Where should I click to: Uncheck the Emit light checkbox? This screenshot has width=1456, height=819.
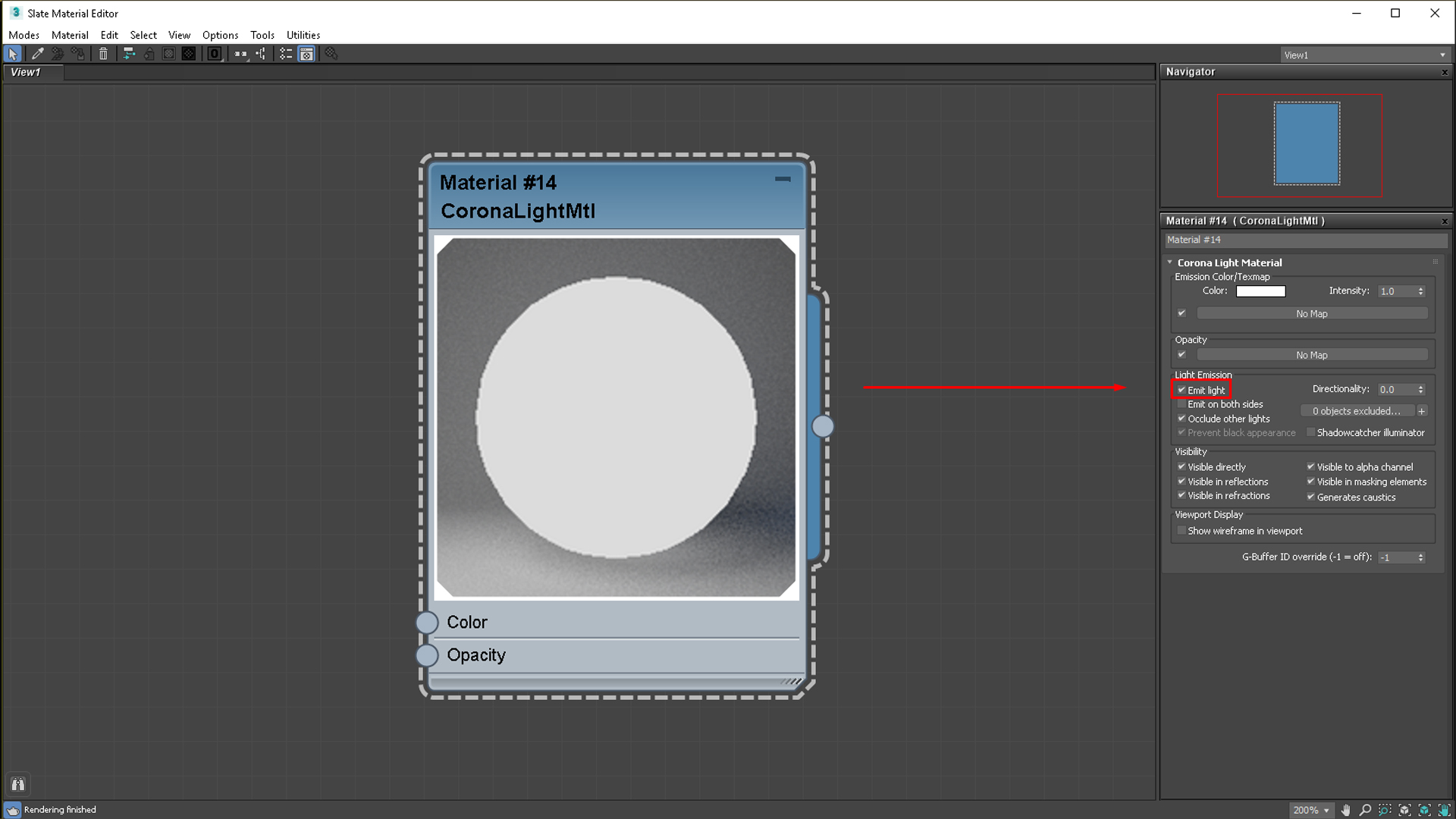tap(1181, 390)
